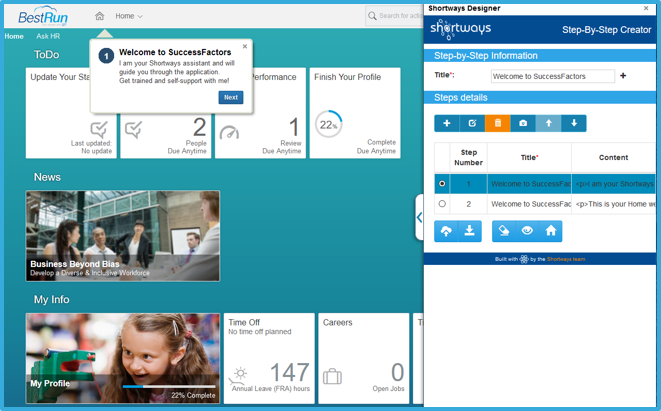661x411 pixels.
Task: Move step down with arrow icon
Action: coord(574,123)
